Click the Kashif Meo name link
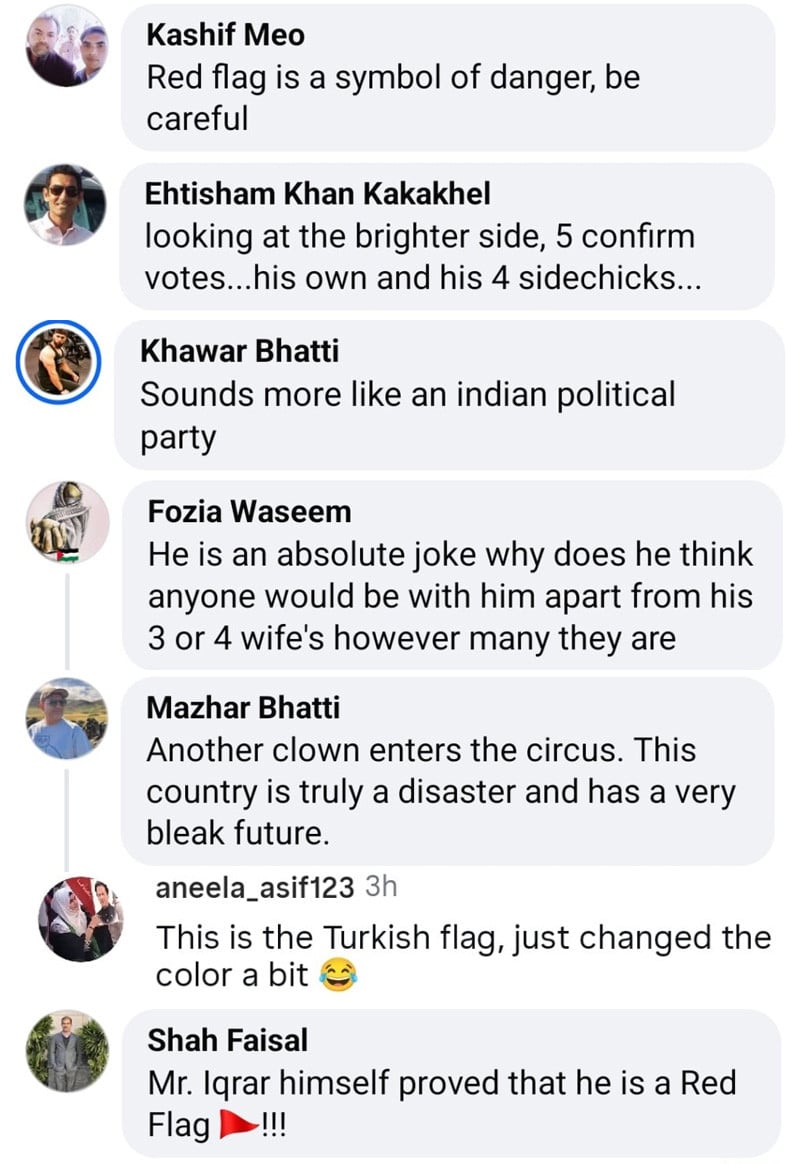Viewport: 800px width, 1164px height. (x=225, y=34)
